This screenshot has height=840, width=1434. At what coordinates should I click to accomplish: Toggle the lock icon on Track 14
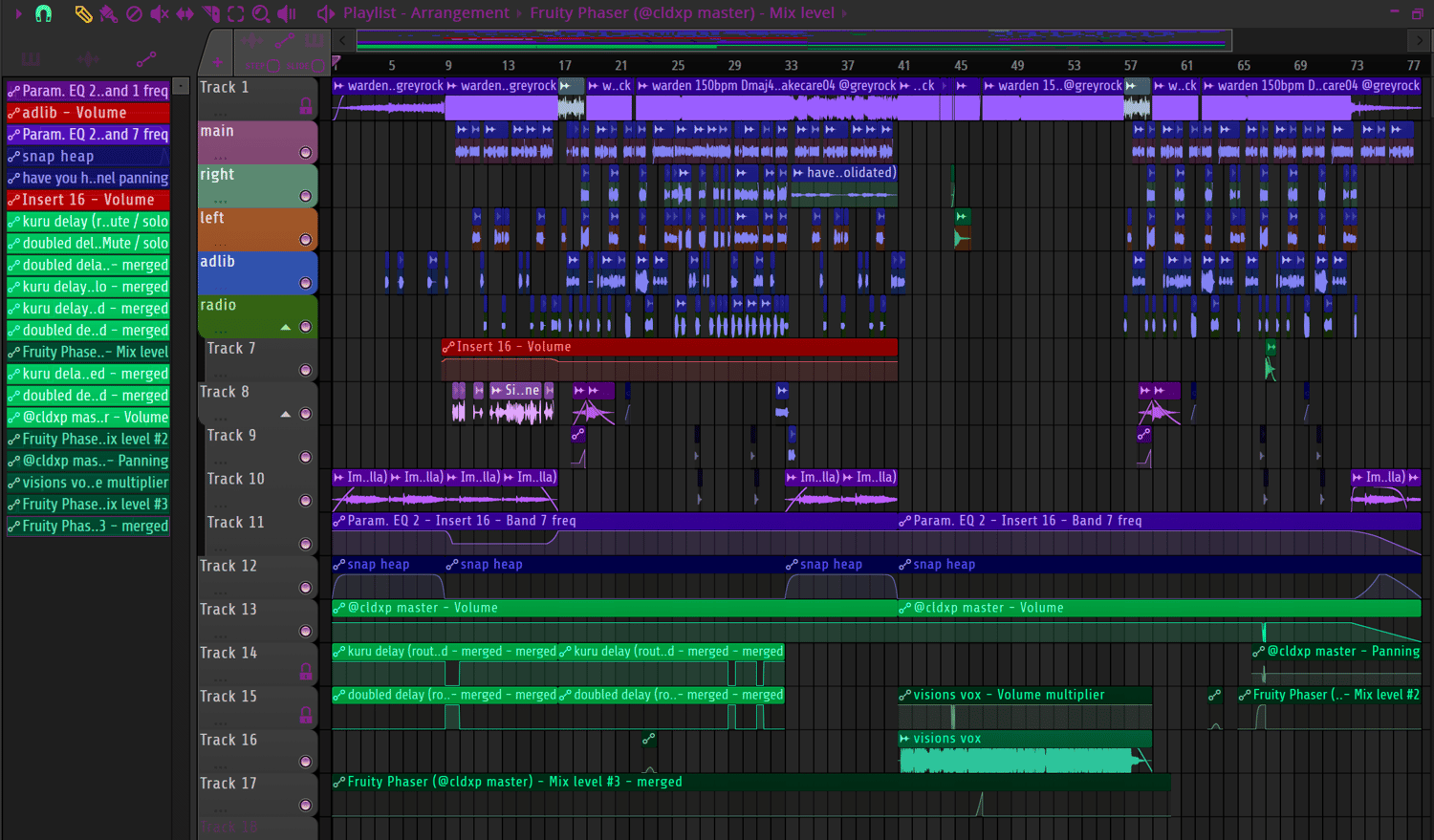pos(306,671)
